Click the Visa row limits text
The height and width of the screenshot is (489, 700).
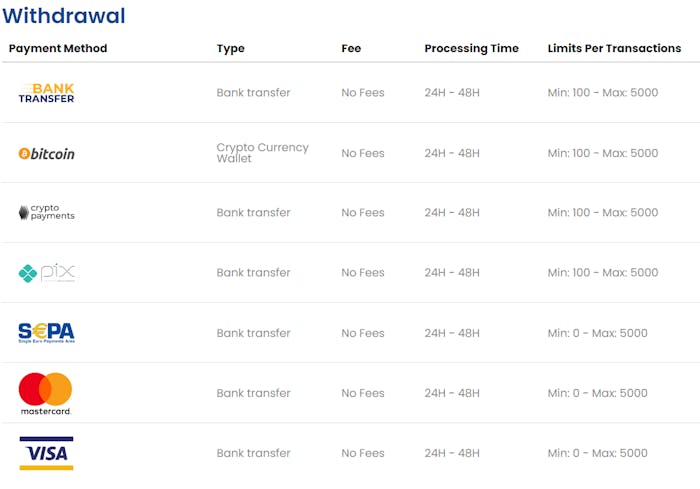pos(597,453)
